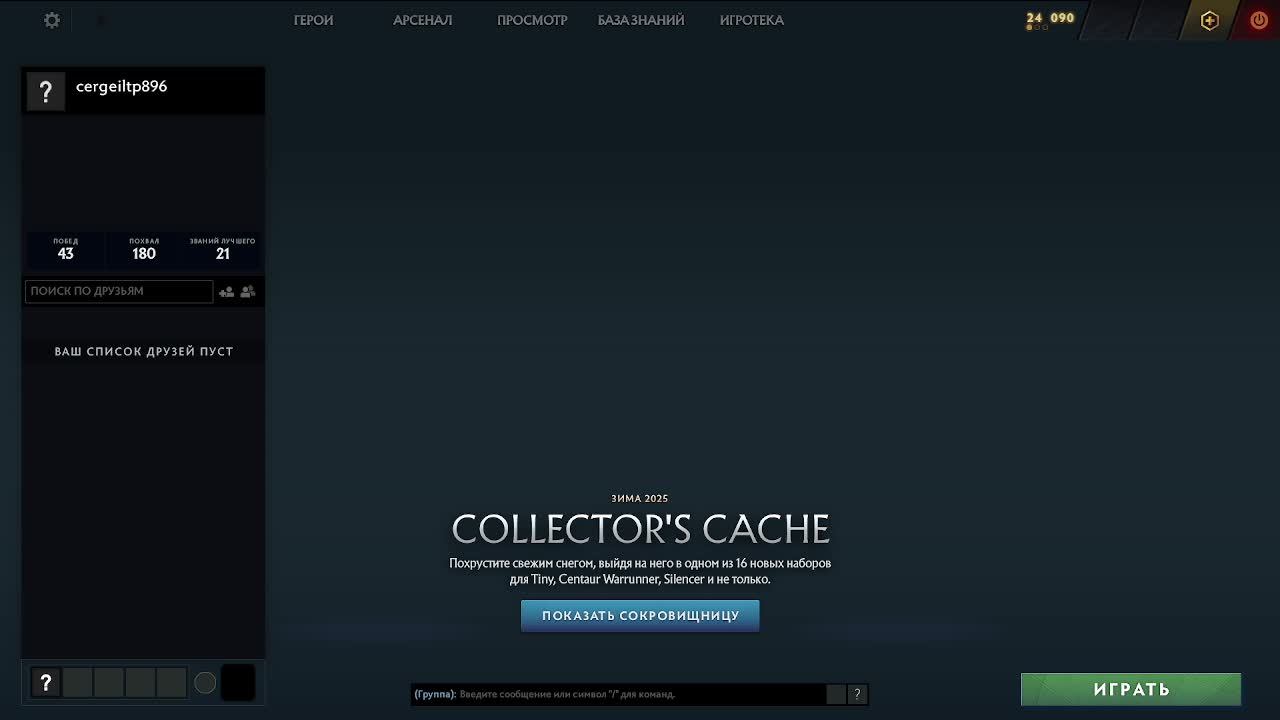
Task: Open the База знаний menu
Action: (x=641, y=20)
